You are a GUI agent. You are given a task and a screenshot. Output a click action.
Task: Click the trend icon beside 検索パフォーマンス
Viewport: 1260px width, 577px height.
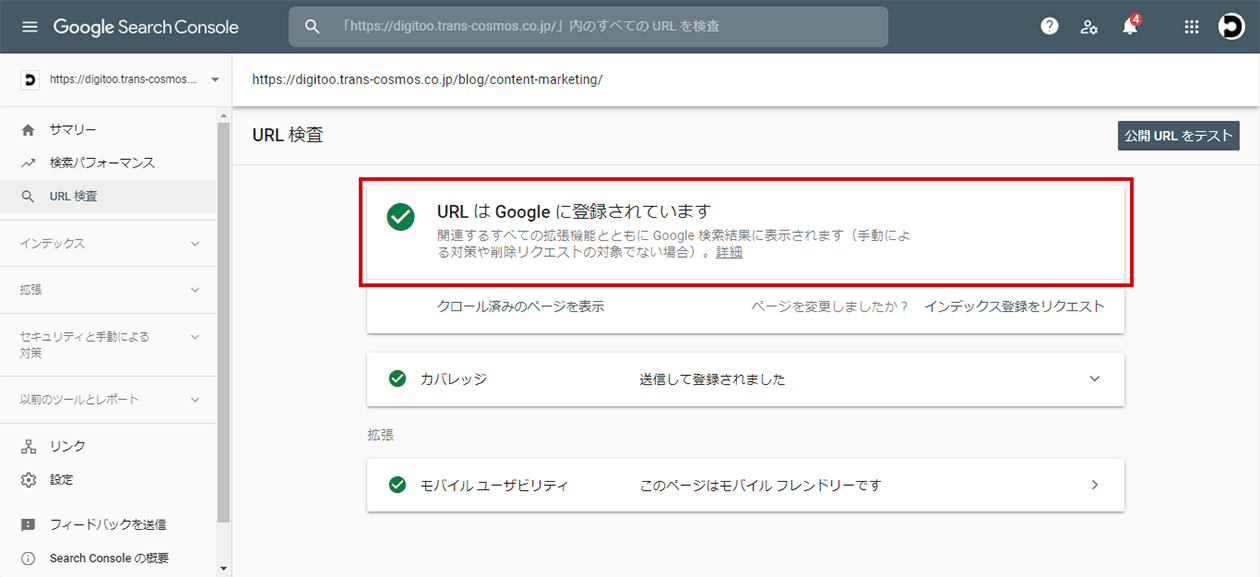point(28,163)
